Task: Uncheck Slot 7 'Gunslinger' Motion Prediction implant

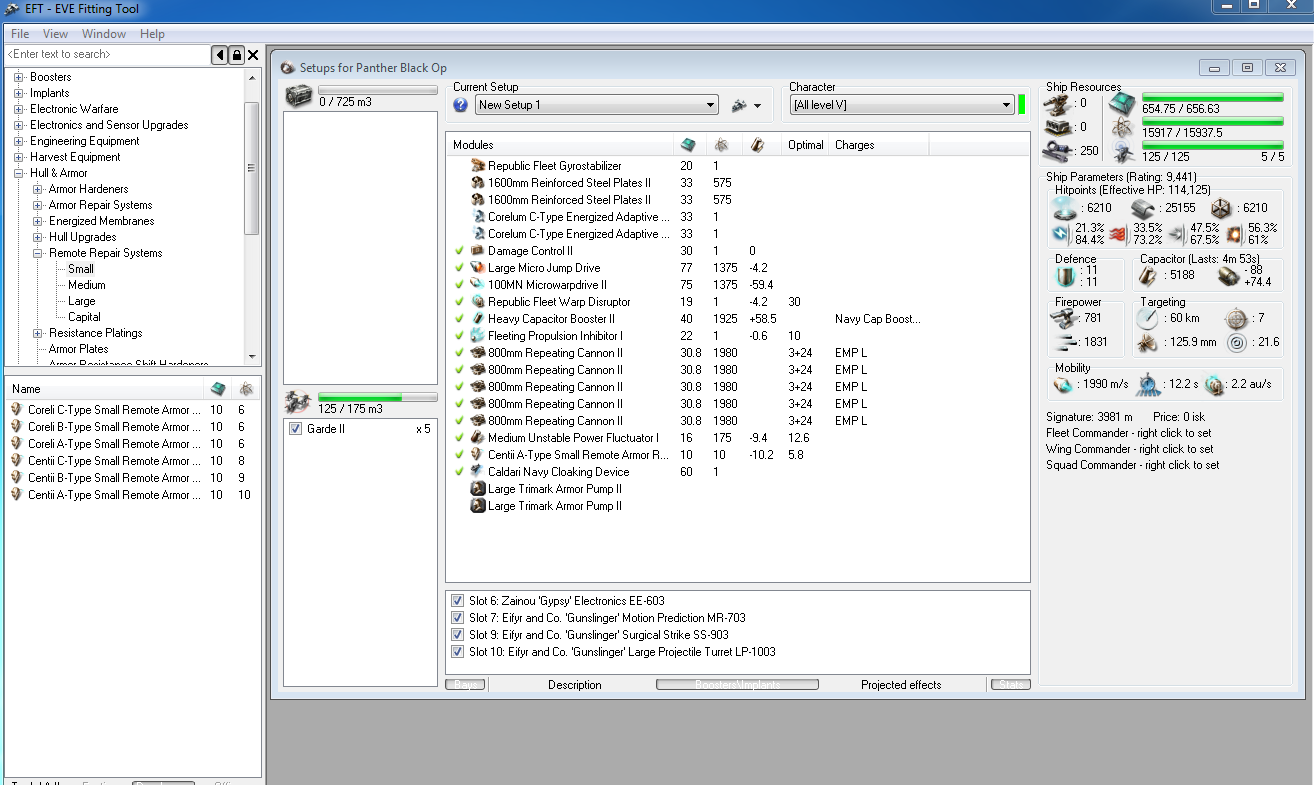Action: [457, 618]
